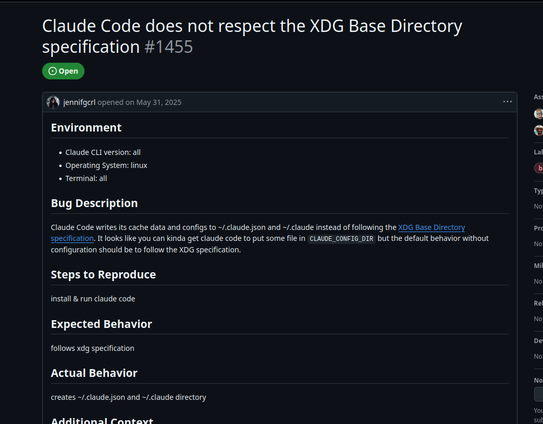Viewport: 543px width, 424px height.
Task: Open the jennifgcrl user profile link
Action: tap(79, 102)
